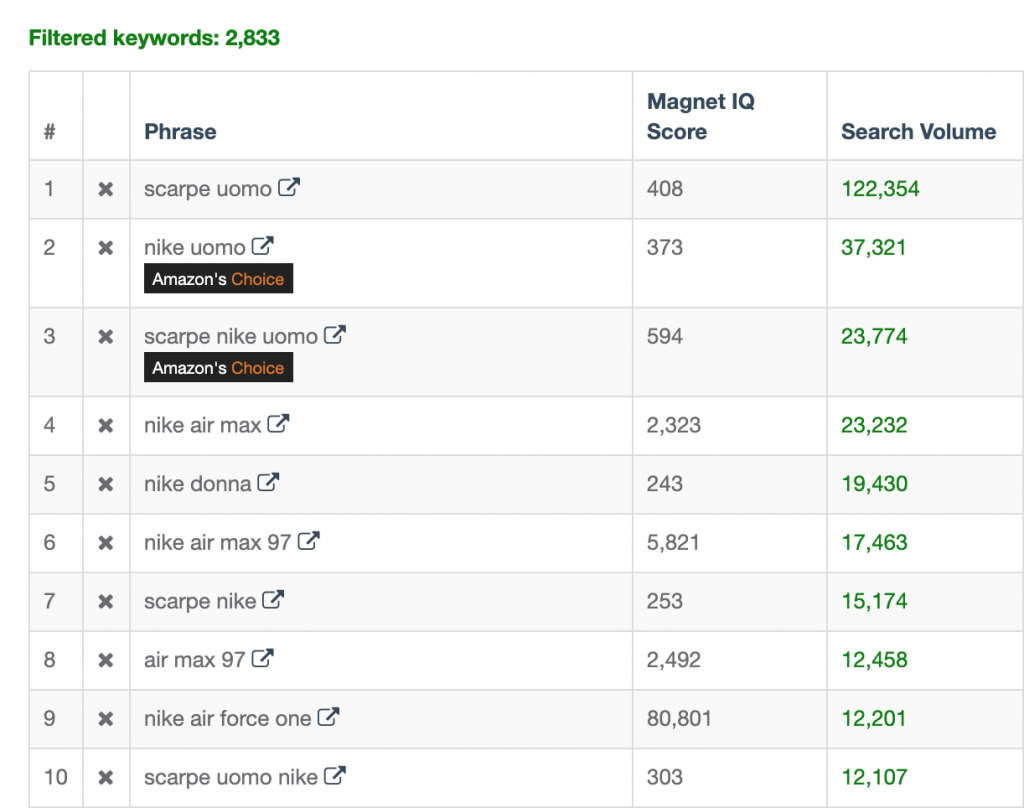The image size is (1024, 808).
Task: Select the phrase text 'nike uomo'
Action: [x=195, y=248]
